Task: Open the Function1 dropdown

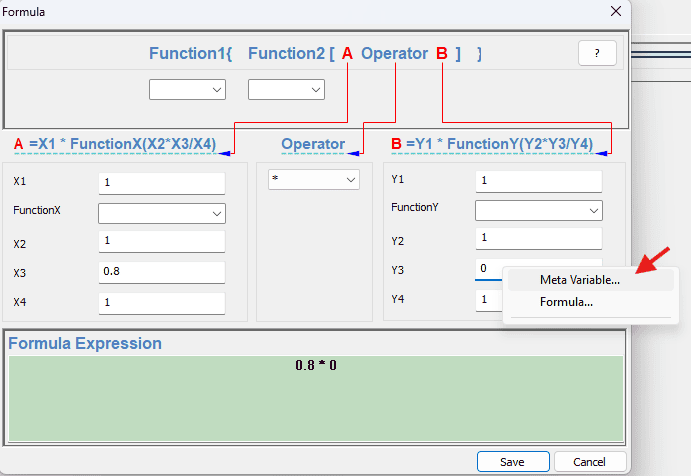Action: 187,89
